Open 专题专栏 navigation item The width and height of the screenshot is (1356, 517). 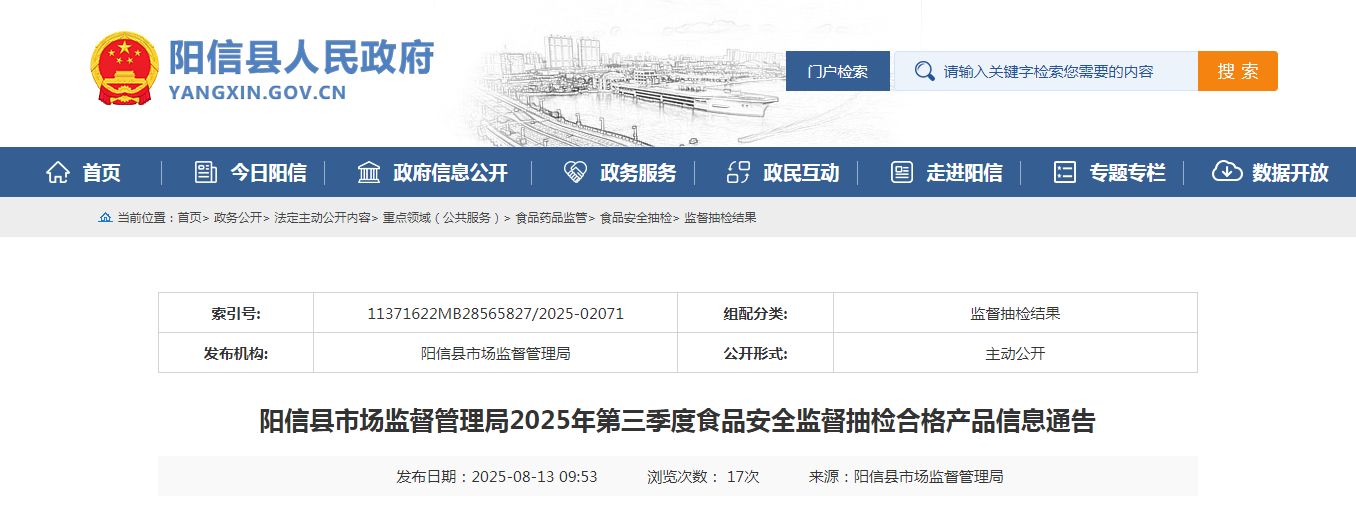1128,172
